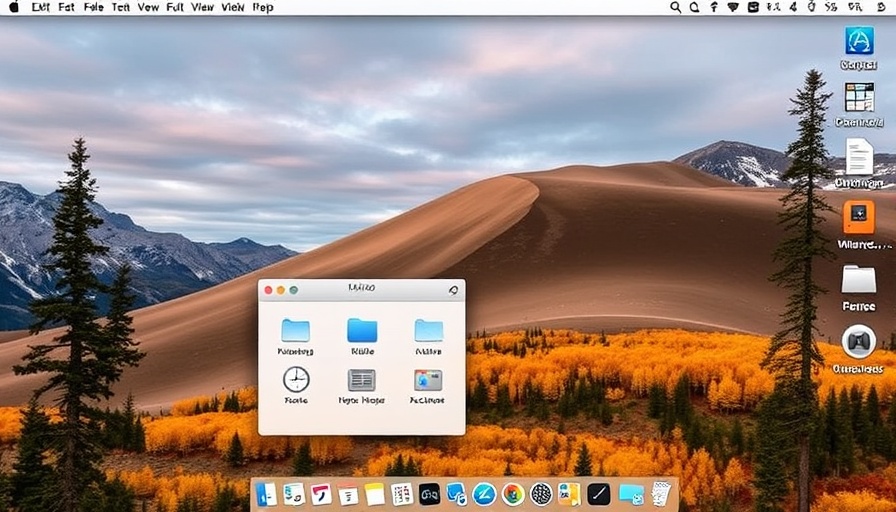Open the yellow-blue document stack dock icon

tap(569, 494)
